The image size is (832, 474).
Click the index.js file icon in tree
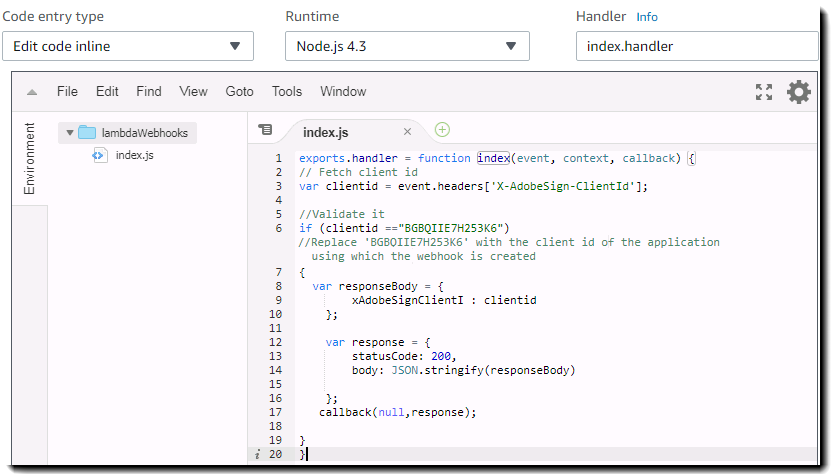99,156
